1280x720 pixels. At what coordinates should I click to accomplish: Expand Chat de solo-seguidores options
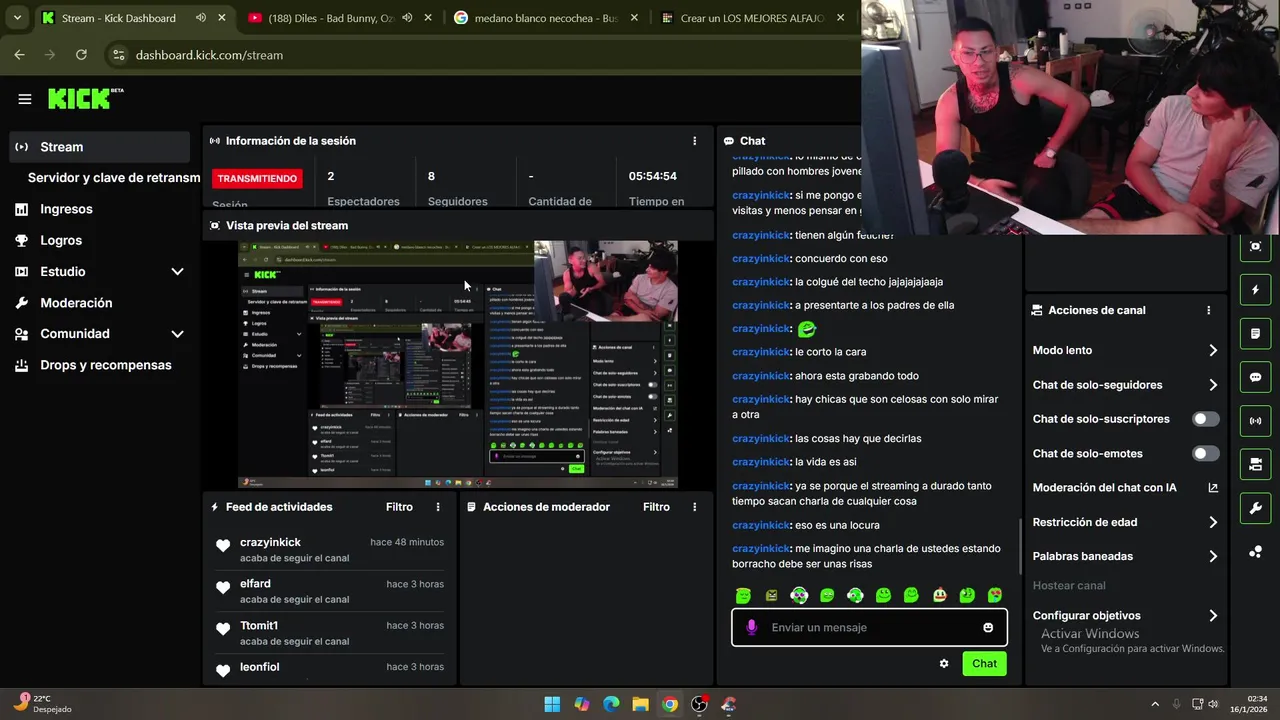tap(1213, 385)
